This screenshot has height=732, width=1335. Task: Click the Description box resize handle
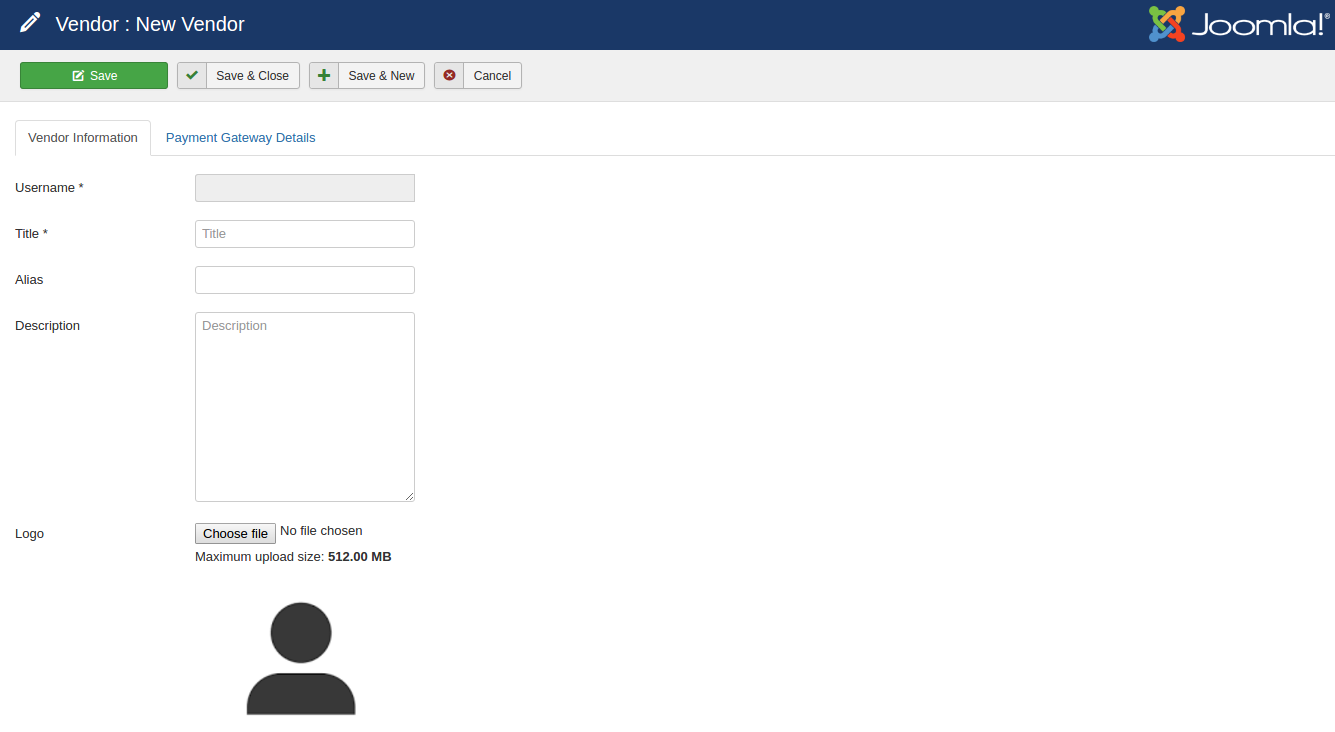click(409, 496)
